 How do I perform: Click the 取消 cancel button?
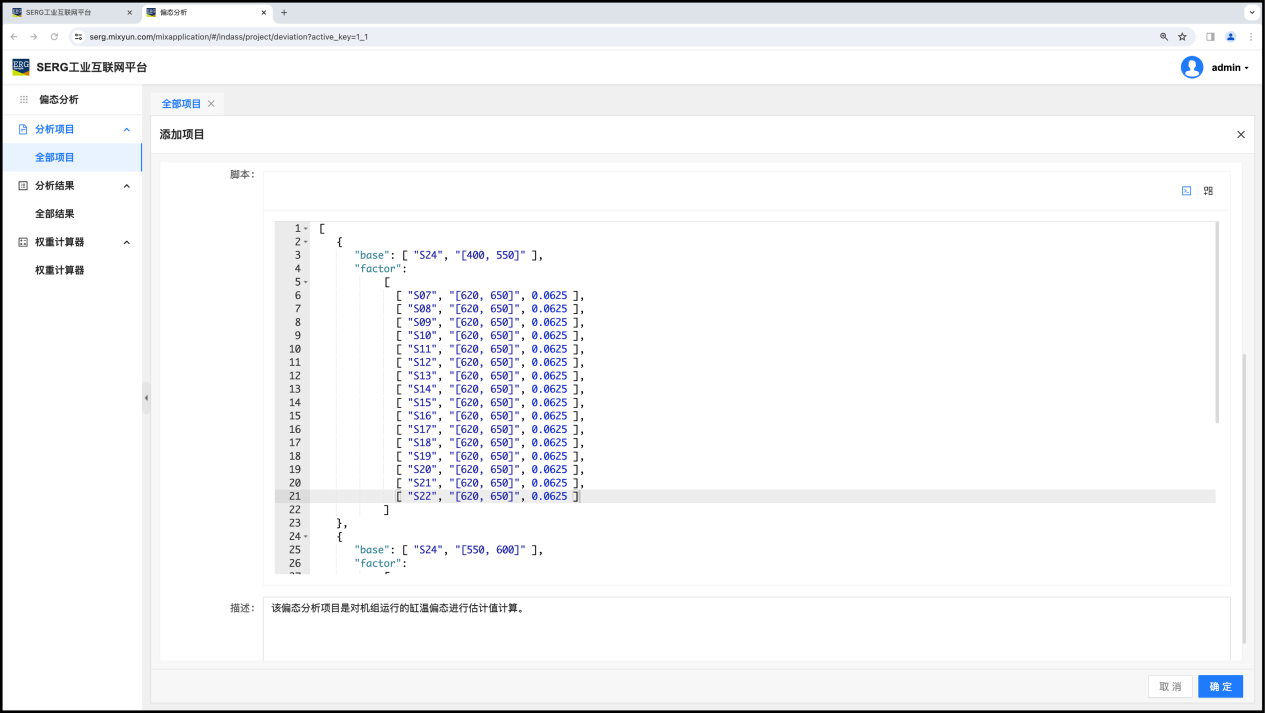1170,686
